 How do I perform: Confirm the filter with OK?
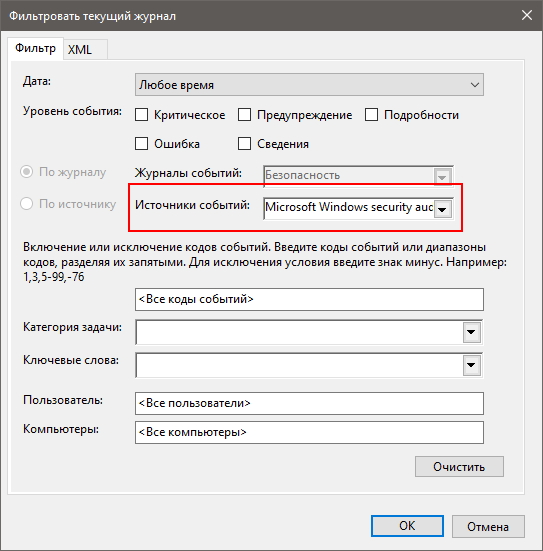(x=407, y=526)
